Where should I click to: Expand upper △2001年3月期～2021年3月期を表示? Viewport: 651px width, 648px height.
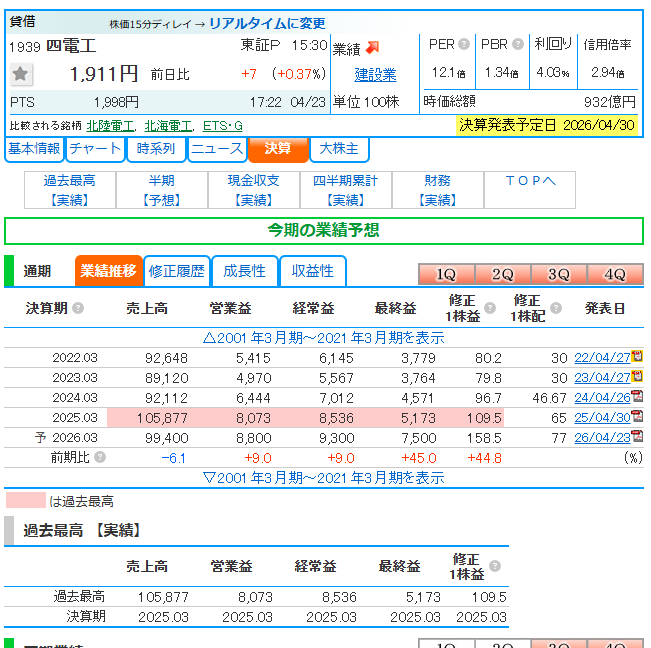[323, 338]
